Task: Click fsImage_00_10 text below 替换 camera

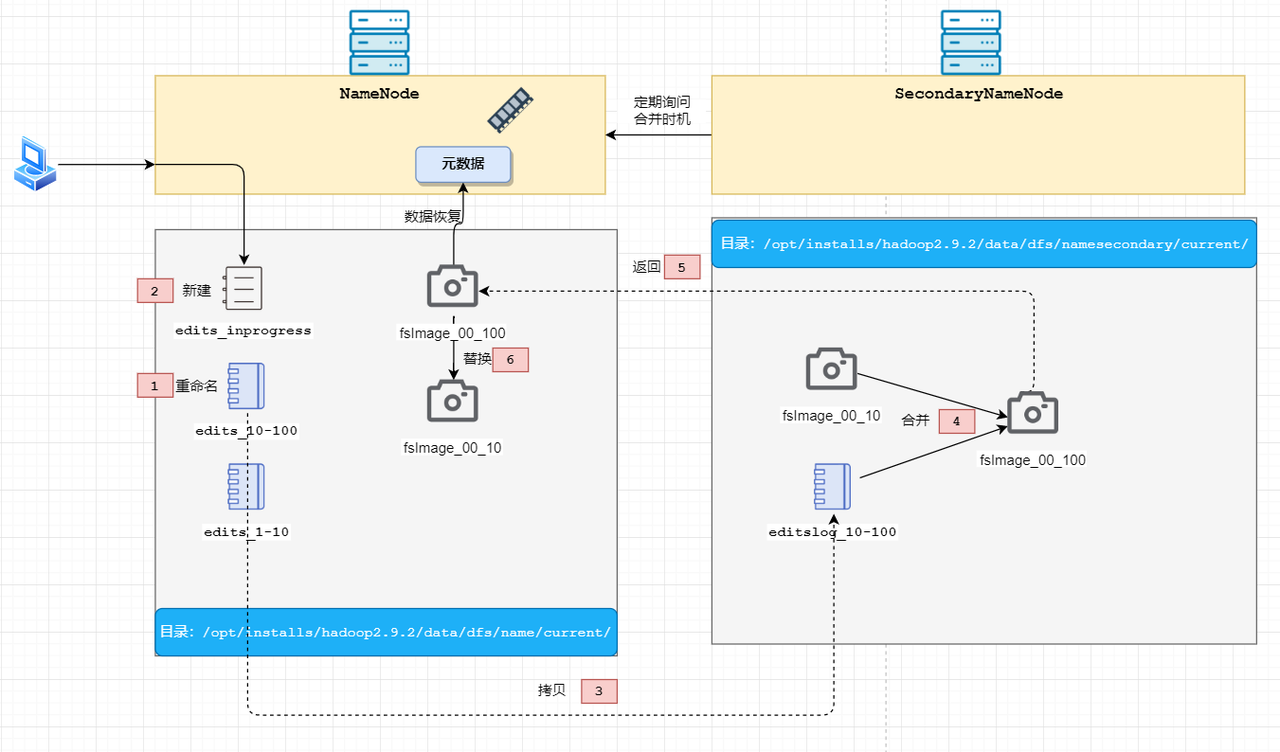Action: (x=452, y=448)
